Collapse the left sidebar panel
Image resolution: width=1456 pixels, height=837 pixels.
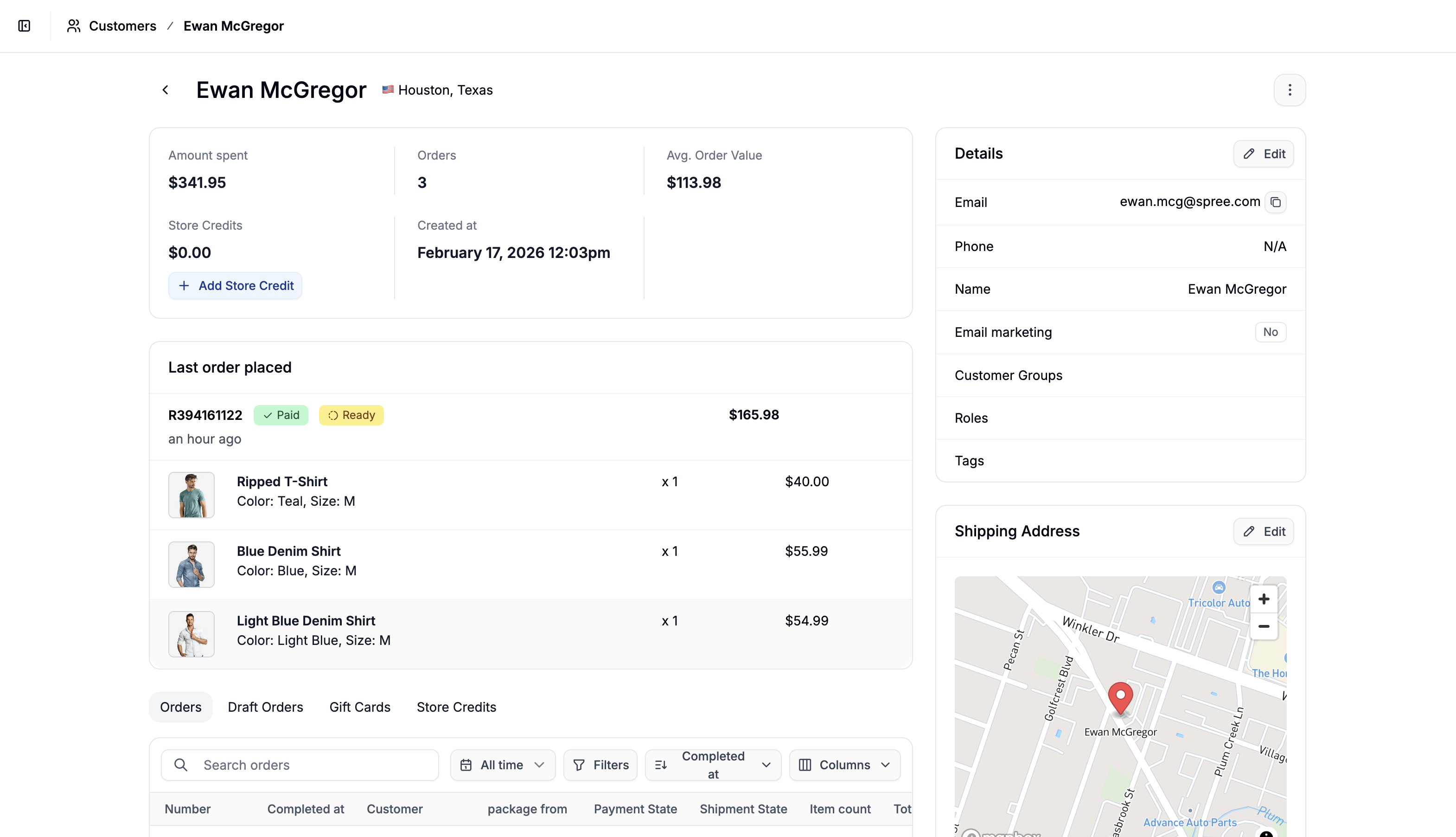pyautogui.click(x=24, y=26)
